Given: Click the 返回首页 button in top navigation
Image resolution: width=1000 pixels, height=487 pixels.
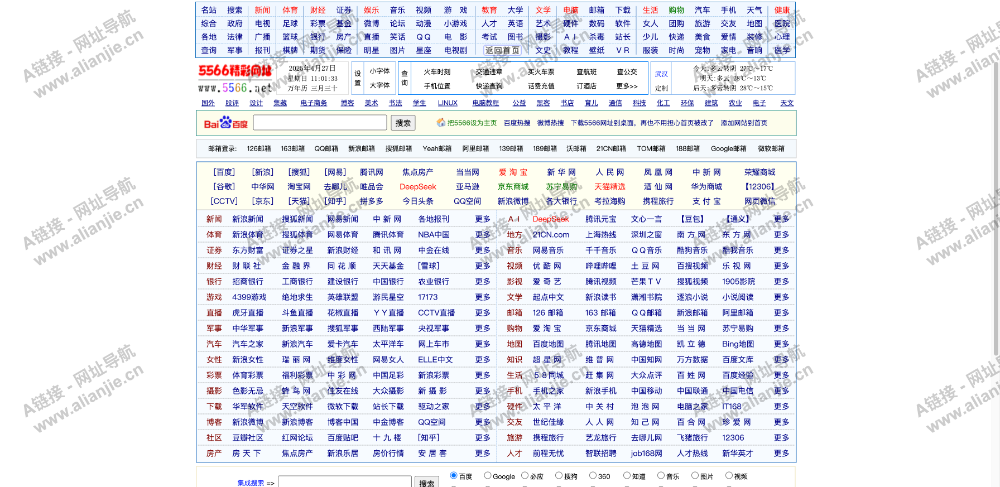Looking at the screenshot, I should 502,50.
